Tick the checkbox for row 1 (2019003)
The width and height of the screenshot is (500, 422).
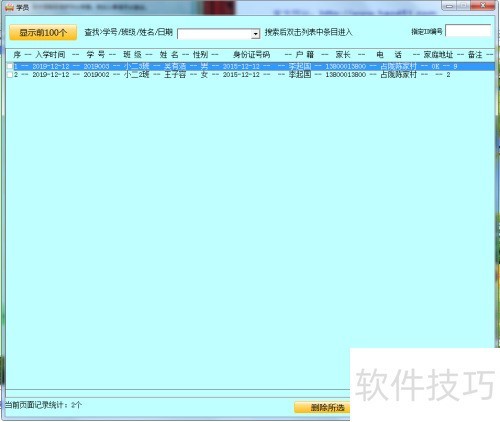click(10, 66)
